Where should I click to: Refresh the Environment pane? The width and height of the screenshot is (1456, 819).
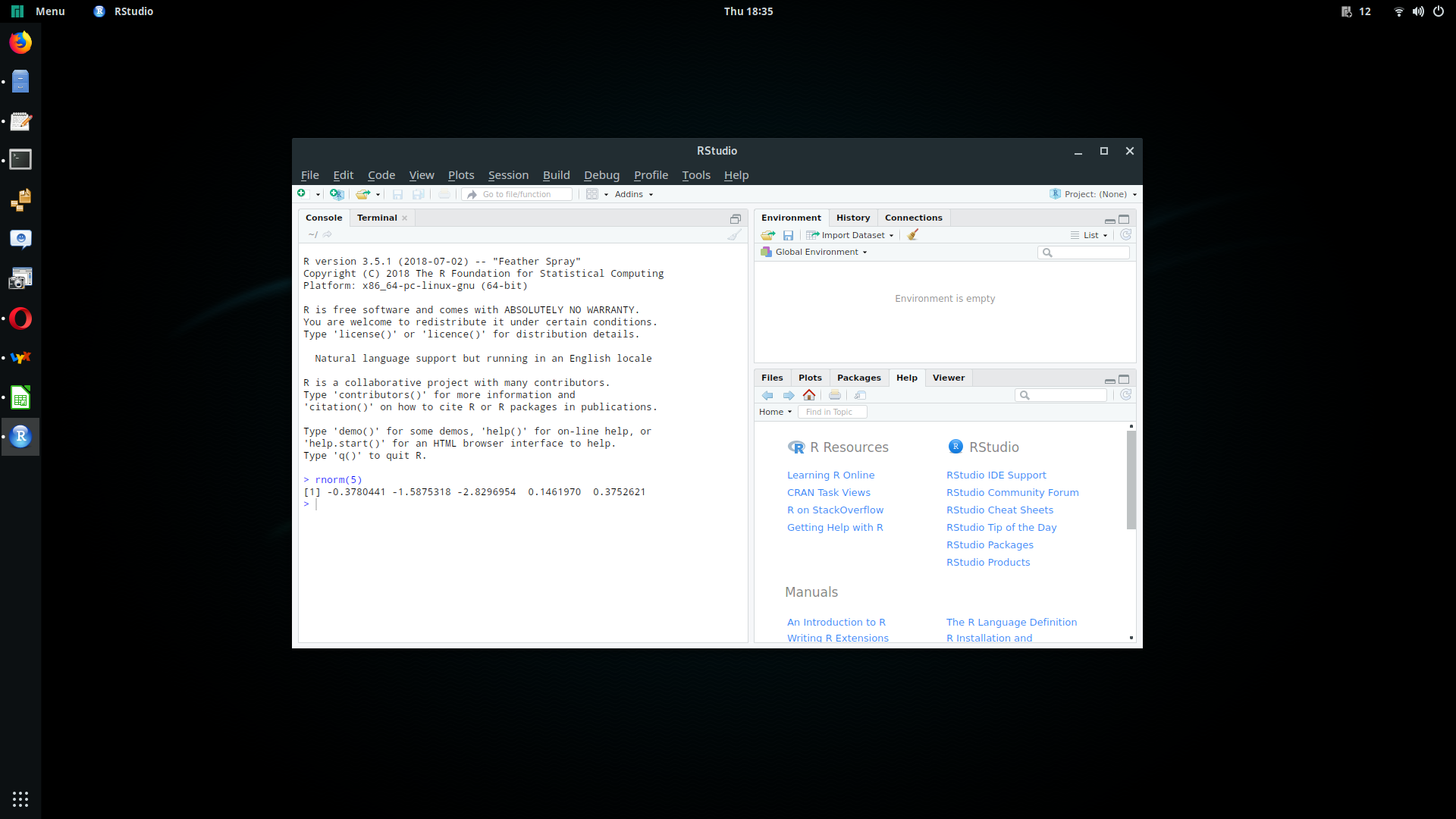1125,235
